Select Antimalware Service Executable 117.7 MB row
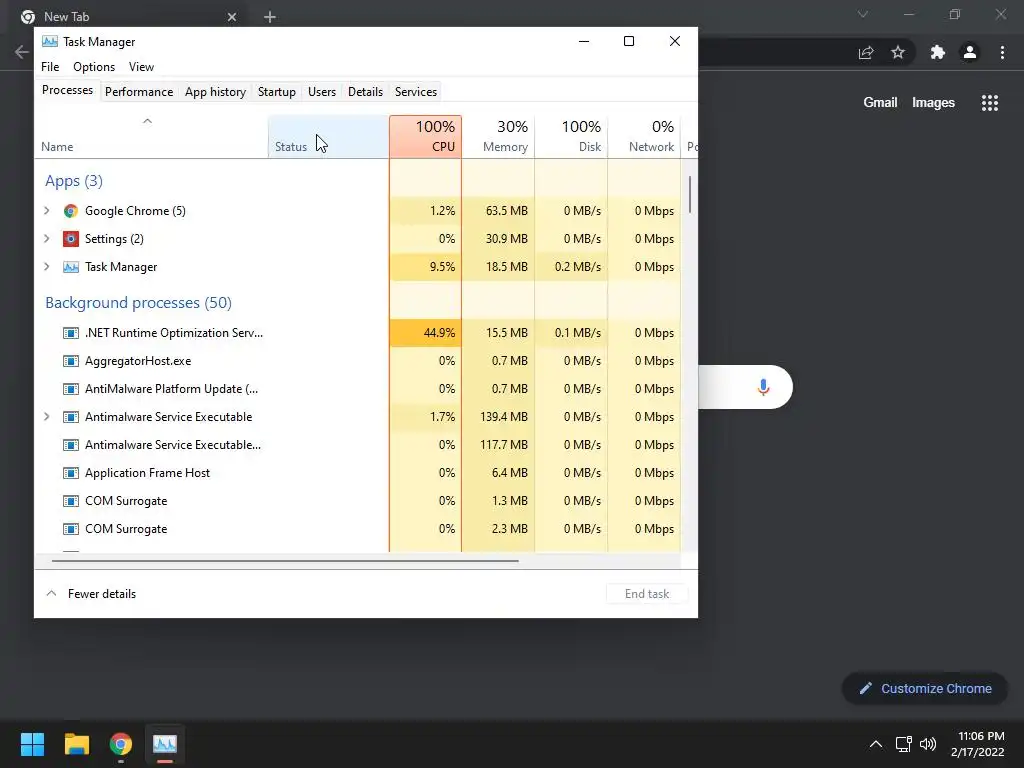1024x768 pixels. click(358, 445)
